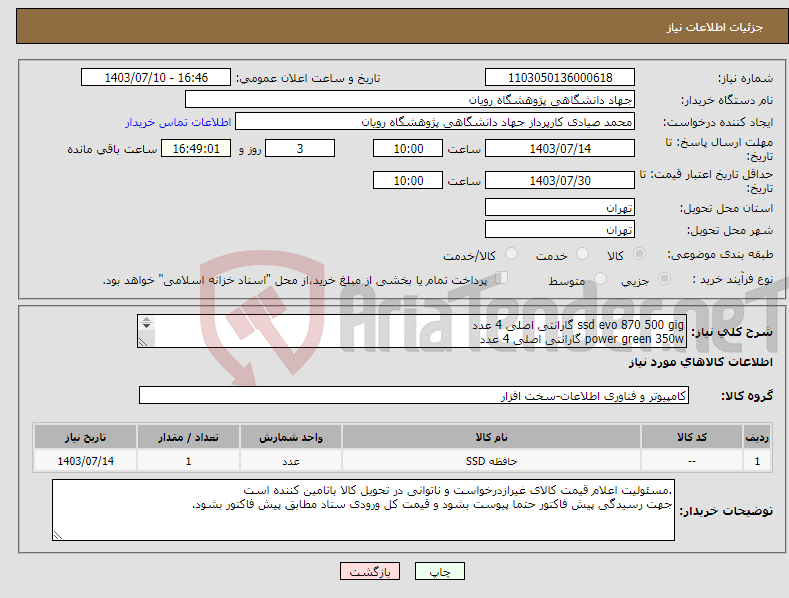Click delivery city field تهران

(560, 230)
